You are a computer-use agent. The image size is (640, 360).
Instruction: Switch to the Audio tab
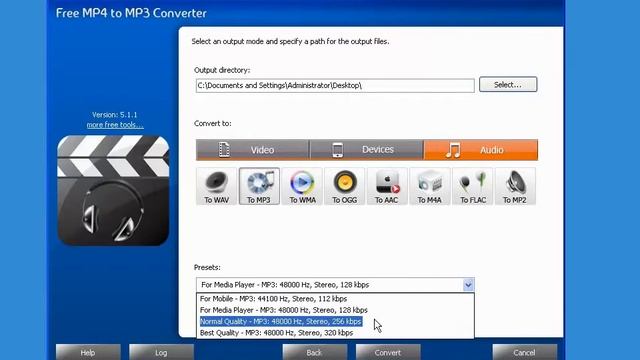[x=481, y=150]
